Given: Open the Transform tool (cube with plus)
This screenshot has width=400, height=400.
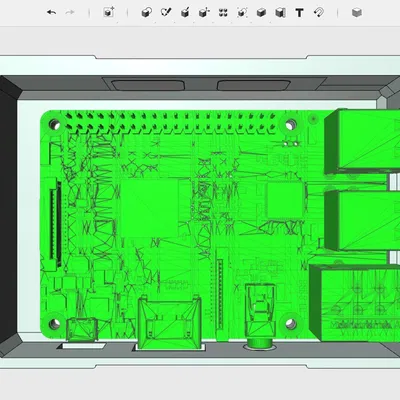Looking at the screenshot, I should (109, 12).
